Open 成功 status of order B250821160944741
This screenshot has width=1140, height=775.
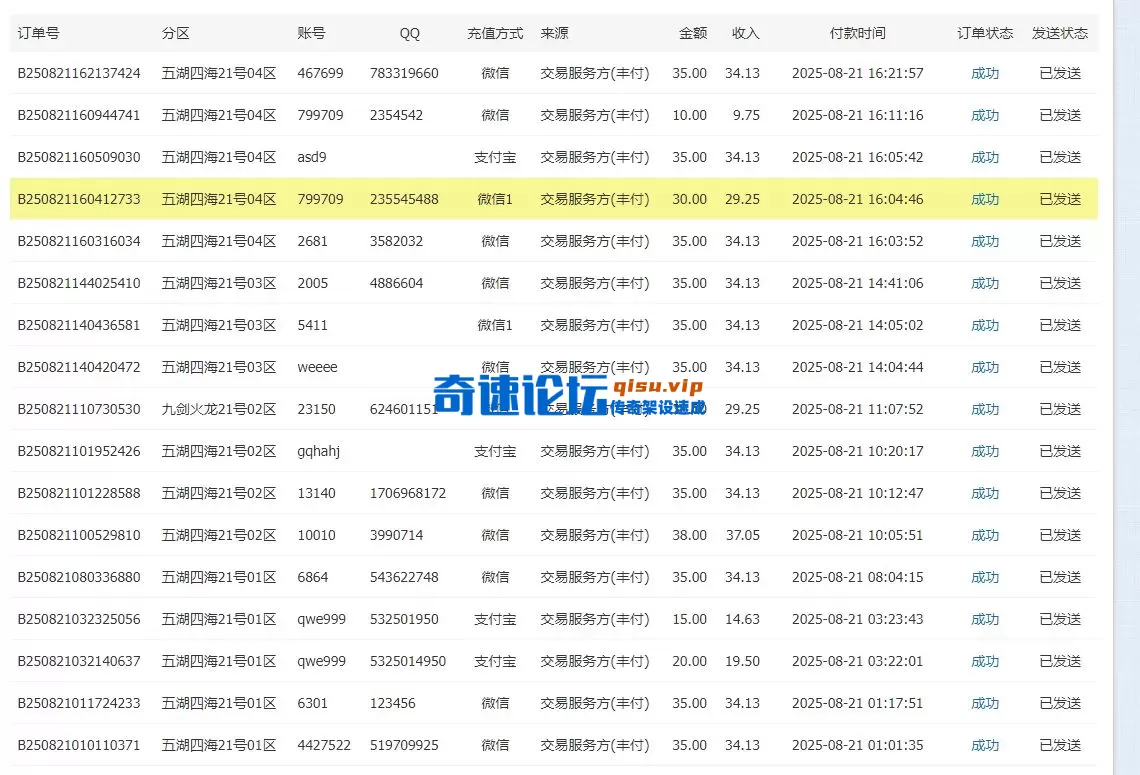pos(984,115)
